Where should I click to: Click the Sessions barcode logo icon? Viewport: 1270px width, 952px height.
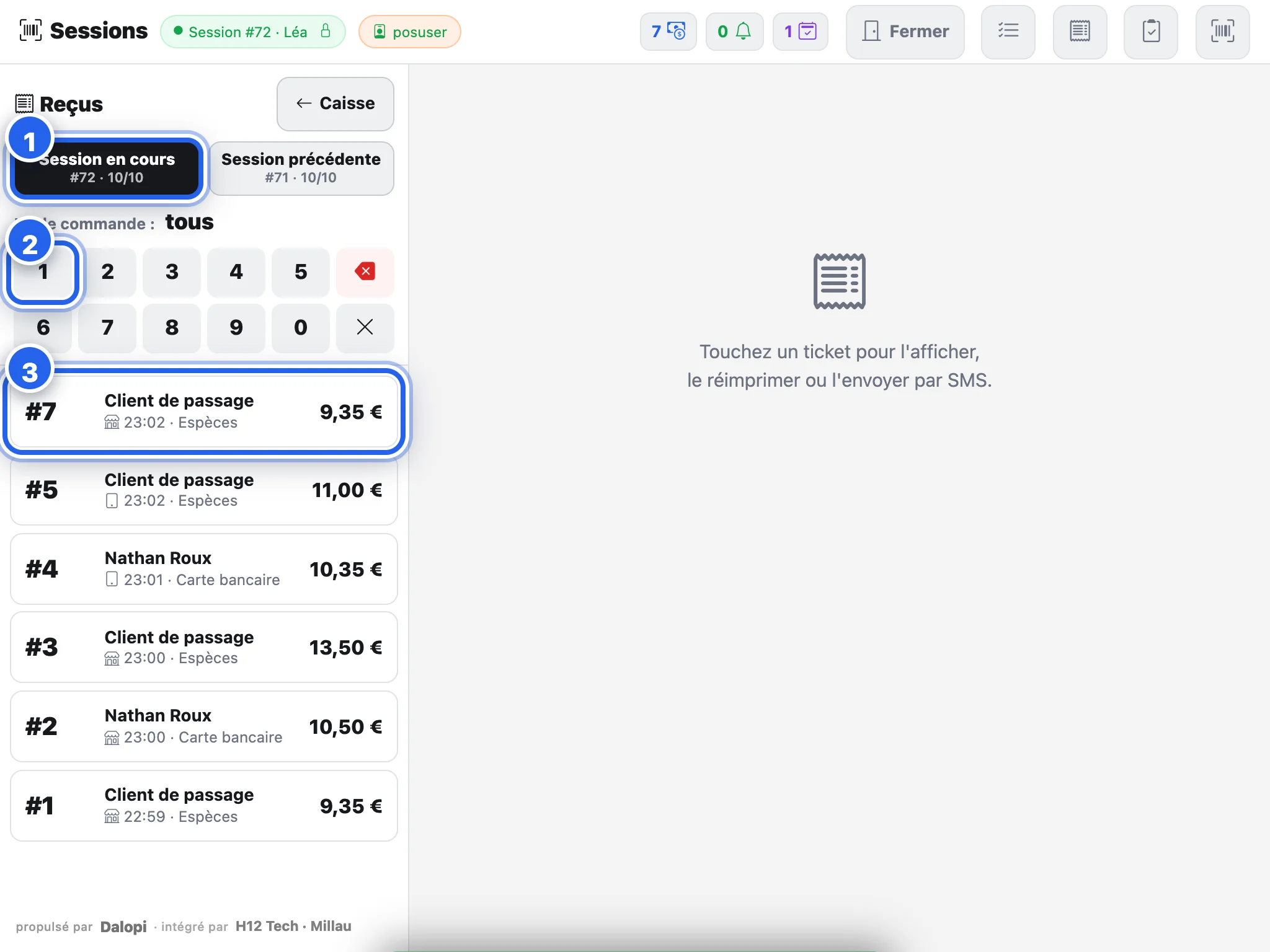(31, 30)
